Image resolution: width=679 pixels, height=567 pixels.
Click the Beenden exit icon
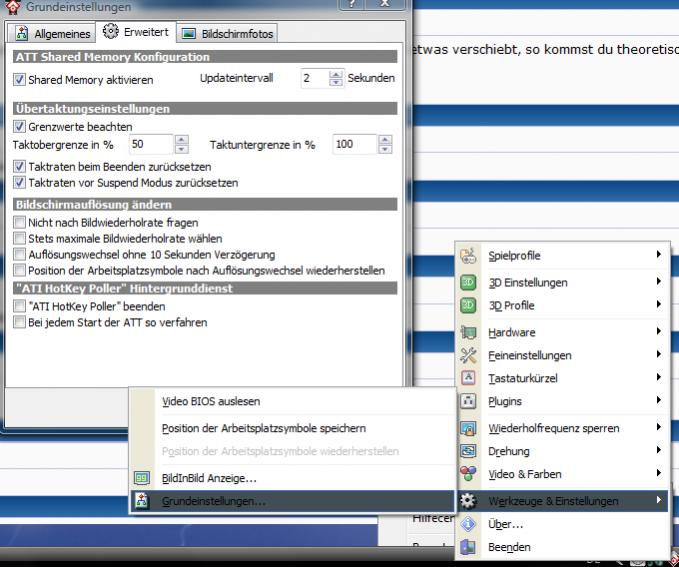(468, 547)
